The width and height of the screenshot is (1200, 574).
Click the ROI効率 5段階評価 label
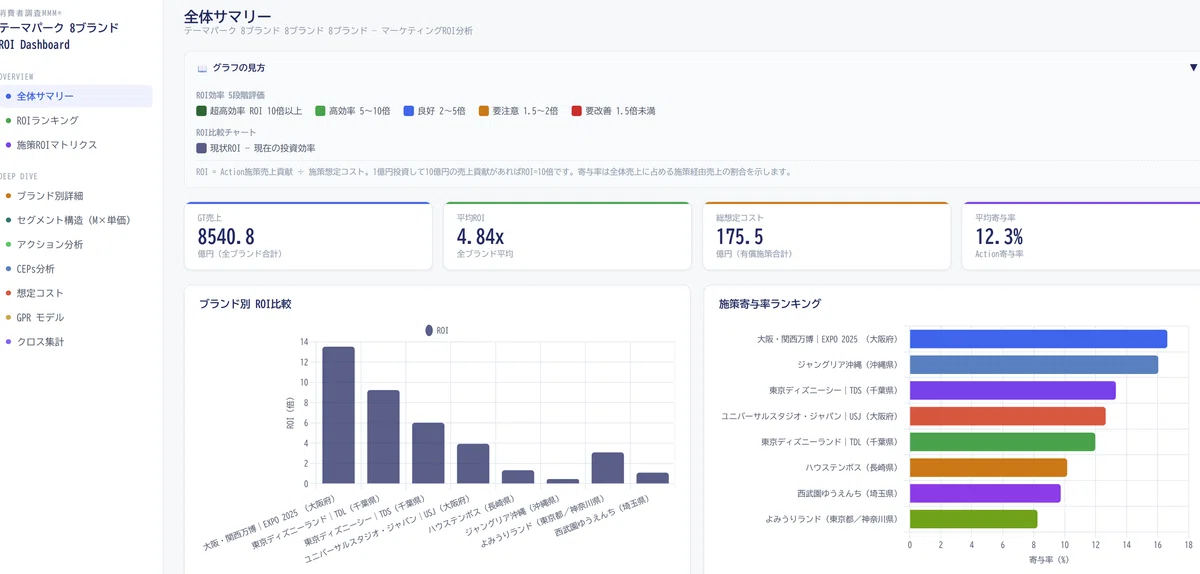click(x=232, y=94)
